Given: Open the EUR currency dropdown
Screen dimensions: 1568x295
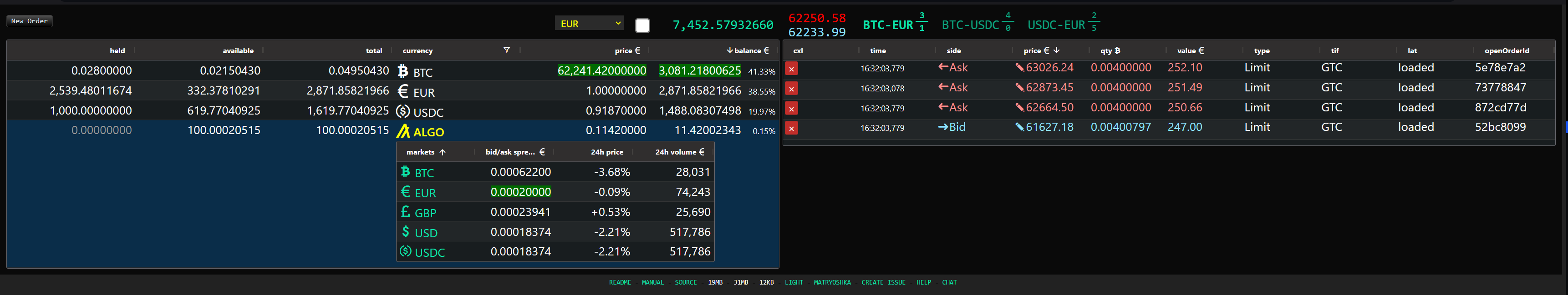Looking at the screenshot, I should click(590, 24).
